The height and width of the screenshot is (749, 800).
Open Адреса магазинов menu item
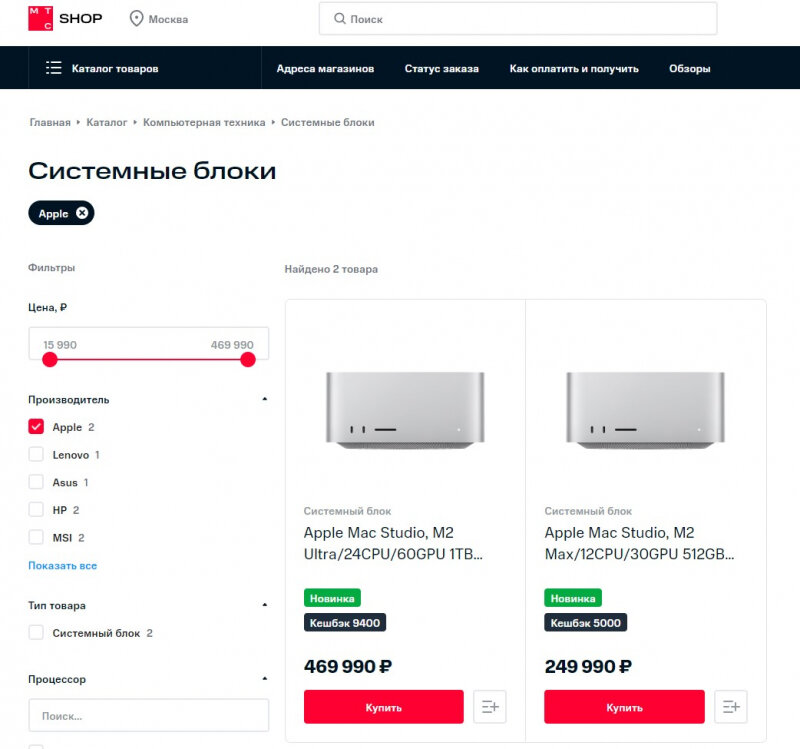coord(325,68)
